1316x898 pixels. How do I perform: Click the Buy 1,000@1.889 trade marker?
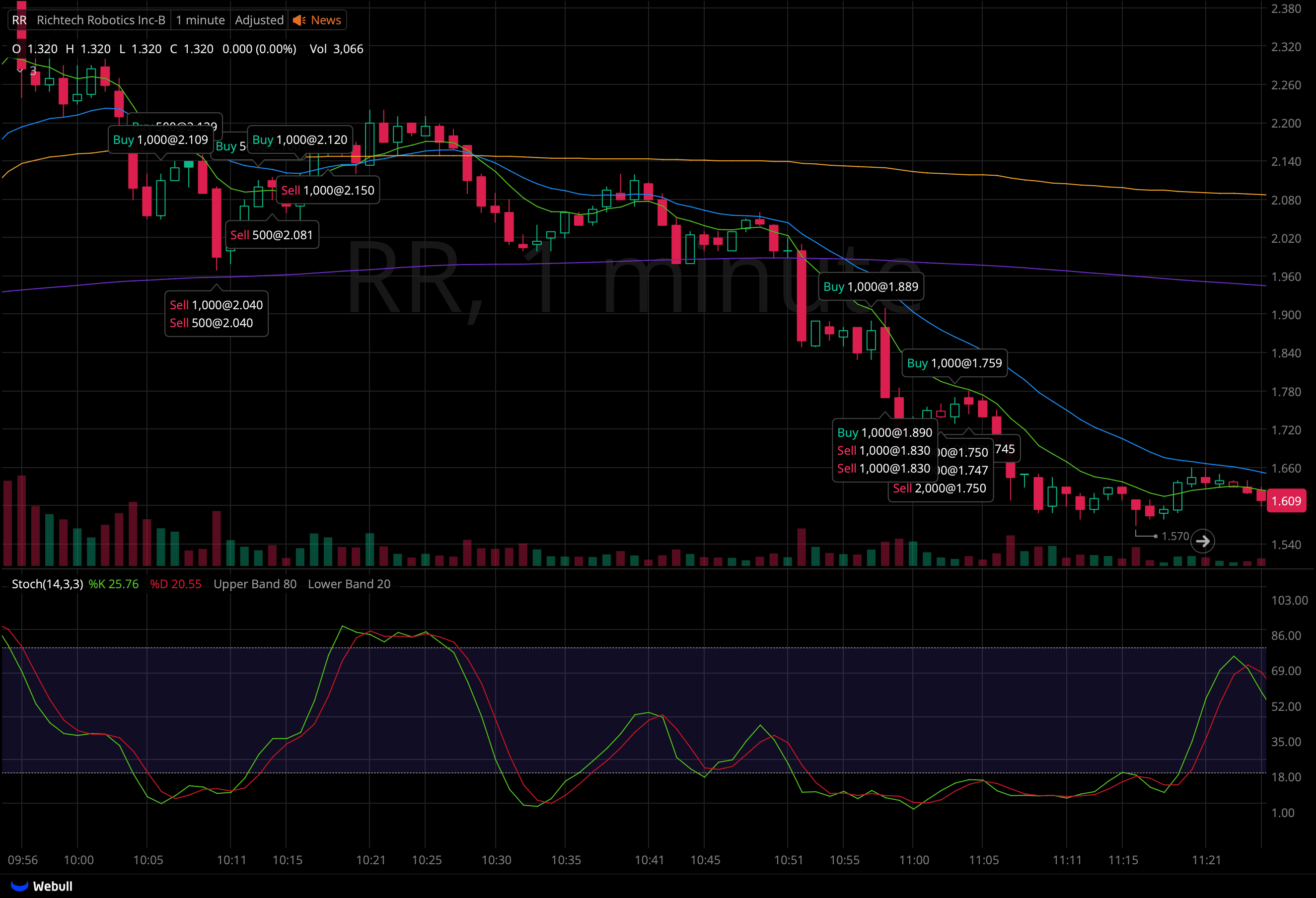pos(871,286)
